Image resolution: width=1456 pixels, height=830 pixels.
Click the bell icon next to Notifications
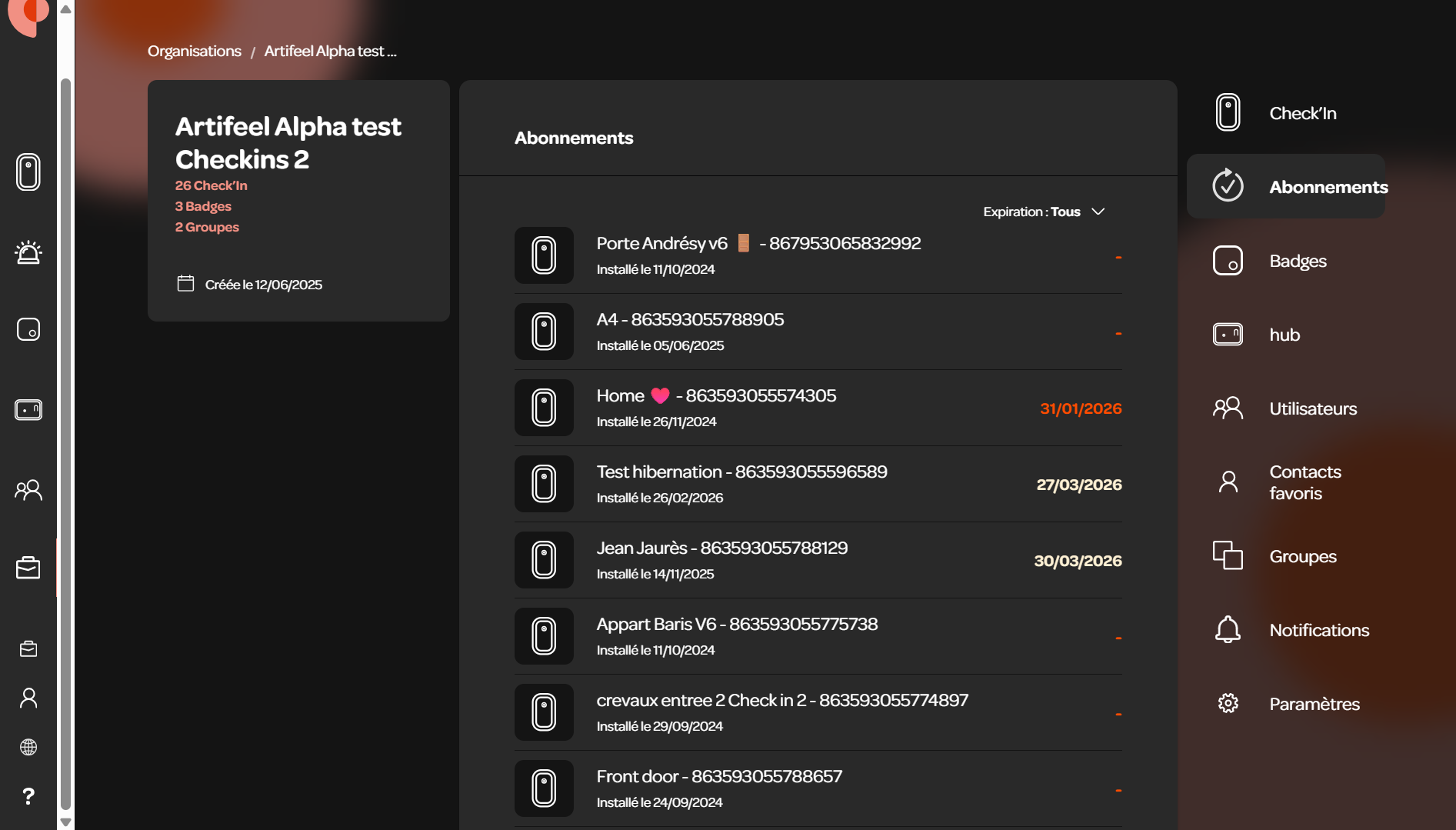1228,629
